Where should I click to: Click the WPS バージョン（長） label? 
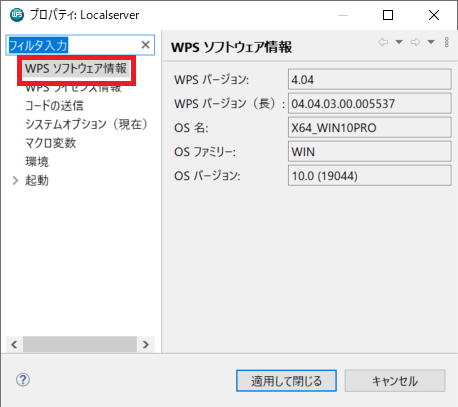[230, 104]
